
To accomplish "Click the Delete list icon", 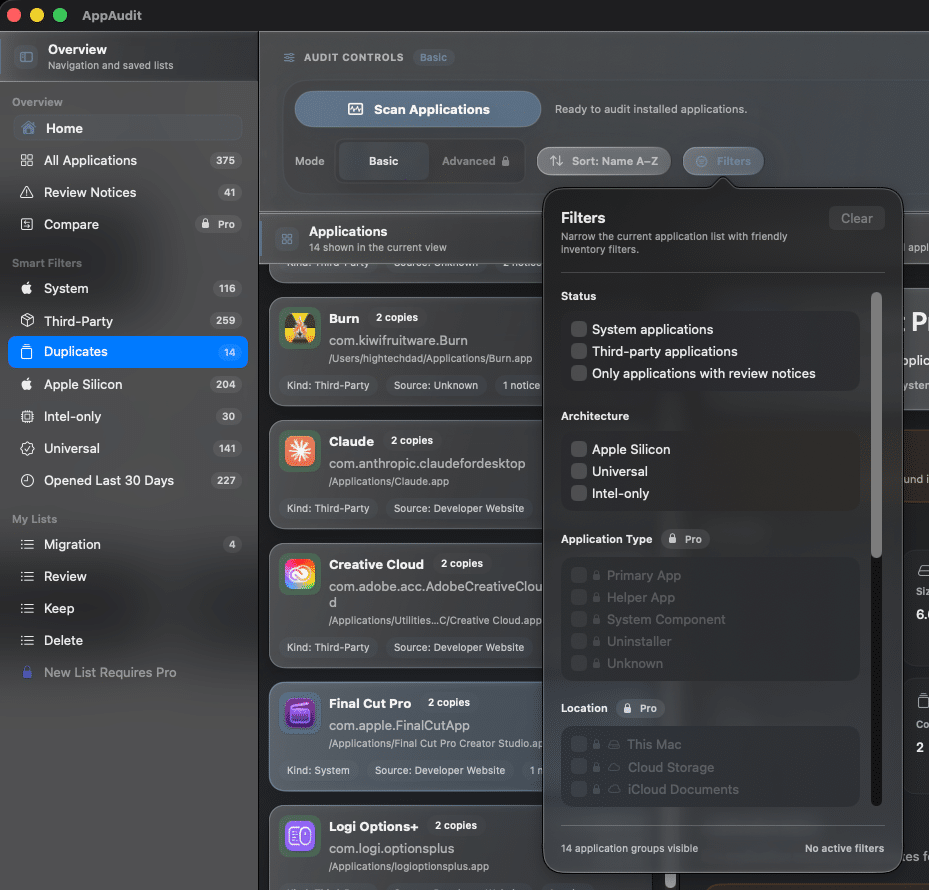I will (x=27, y=641).
